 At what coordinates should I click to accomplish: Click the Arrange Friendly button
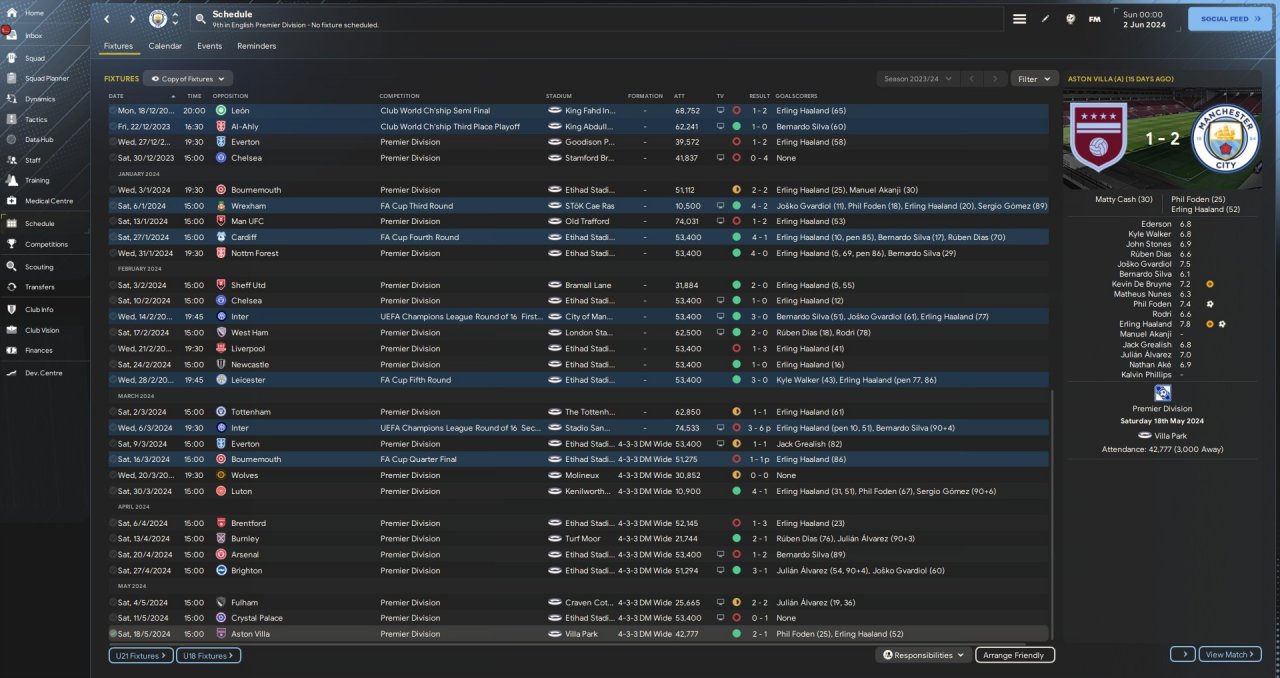click(x=1014, y=655)
